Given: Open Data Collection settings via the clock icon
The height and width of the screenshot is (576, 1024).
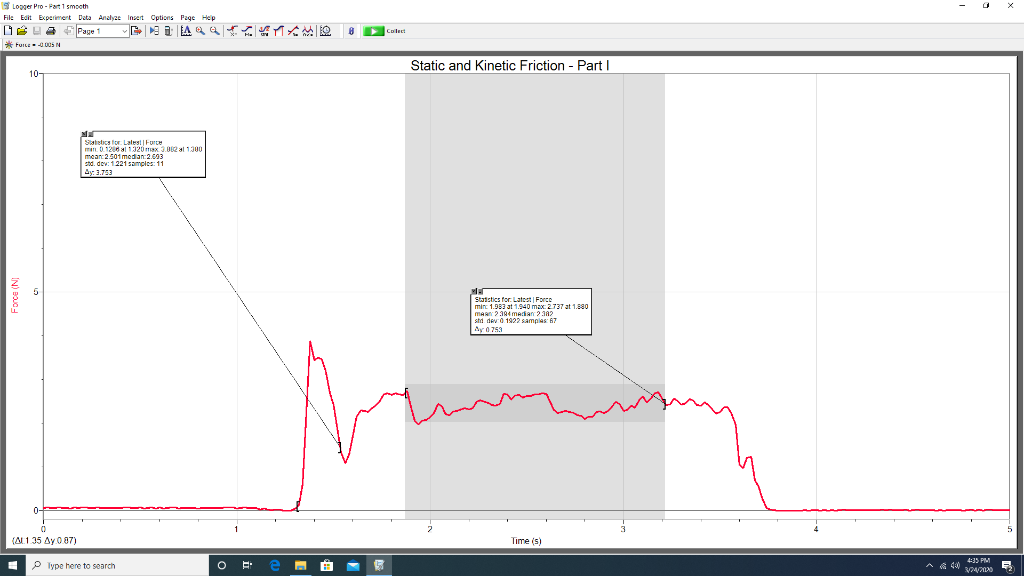Looking at the screenshot, I should pyautogui.click(x=325, y=30).
